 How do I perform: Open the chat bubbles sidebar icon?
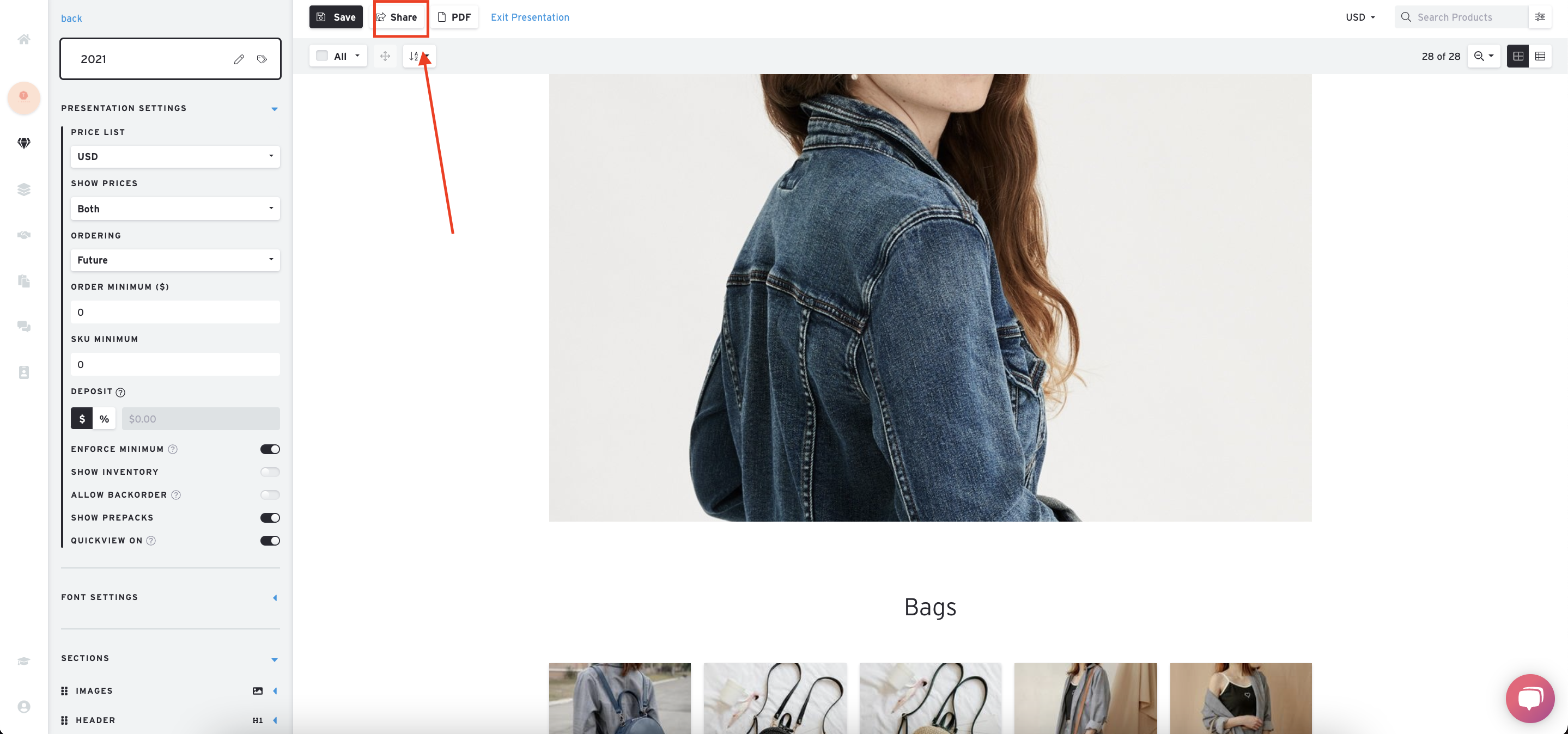coord(24,327)
